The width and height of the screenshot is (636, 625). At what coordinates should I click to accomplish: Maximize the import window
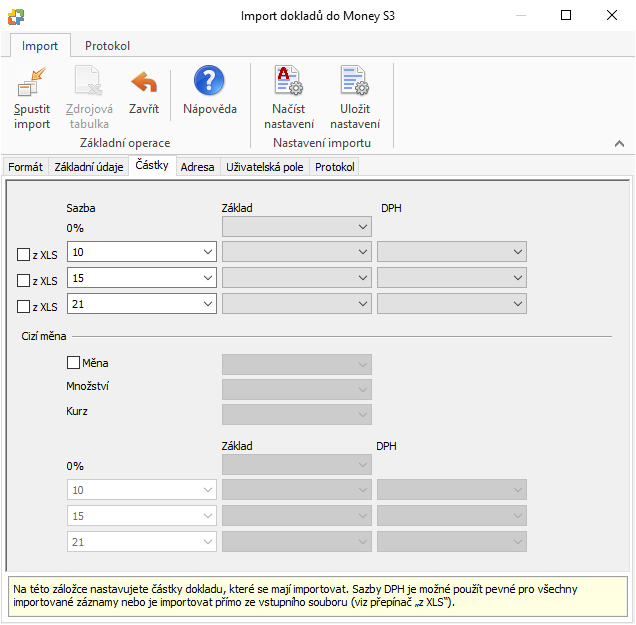[x=566, y=15]
